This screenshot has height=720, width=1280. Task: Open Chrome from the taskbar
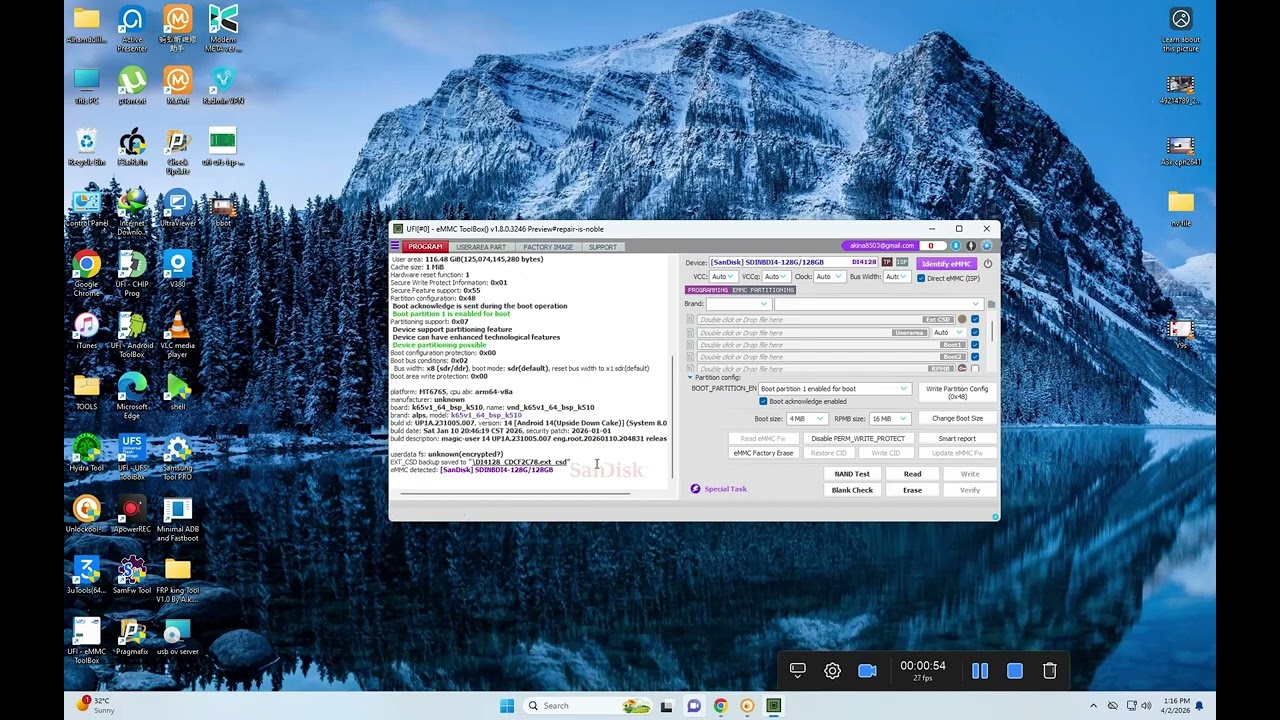720,706
